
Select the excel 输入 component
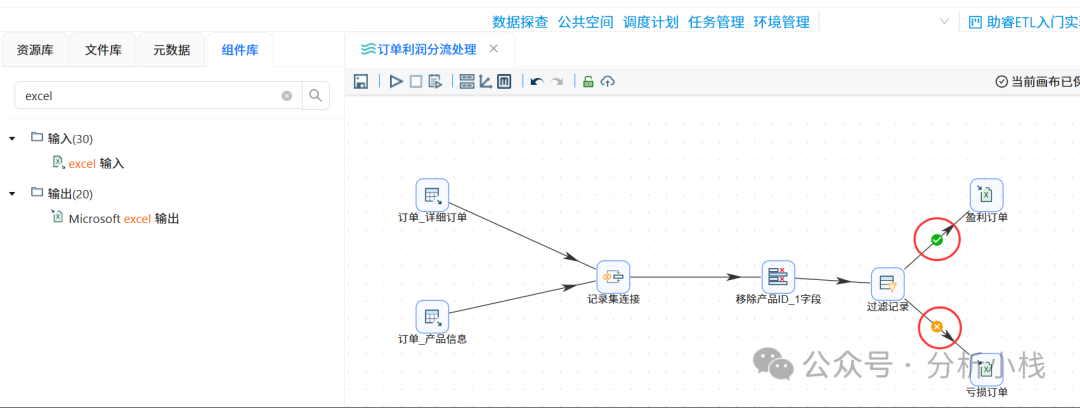(x=89, y=163)
